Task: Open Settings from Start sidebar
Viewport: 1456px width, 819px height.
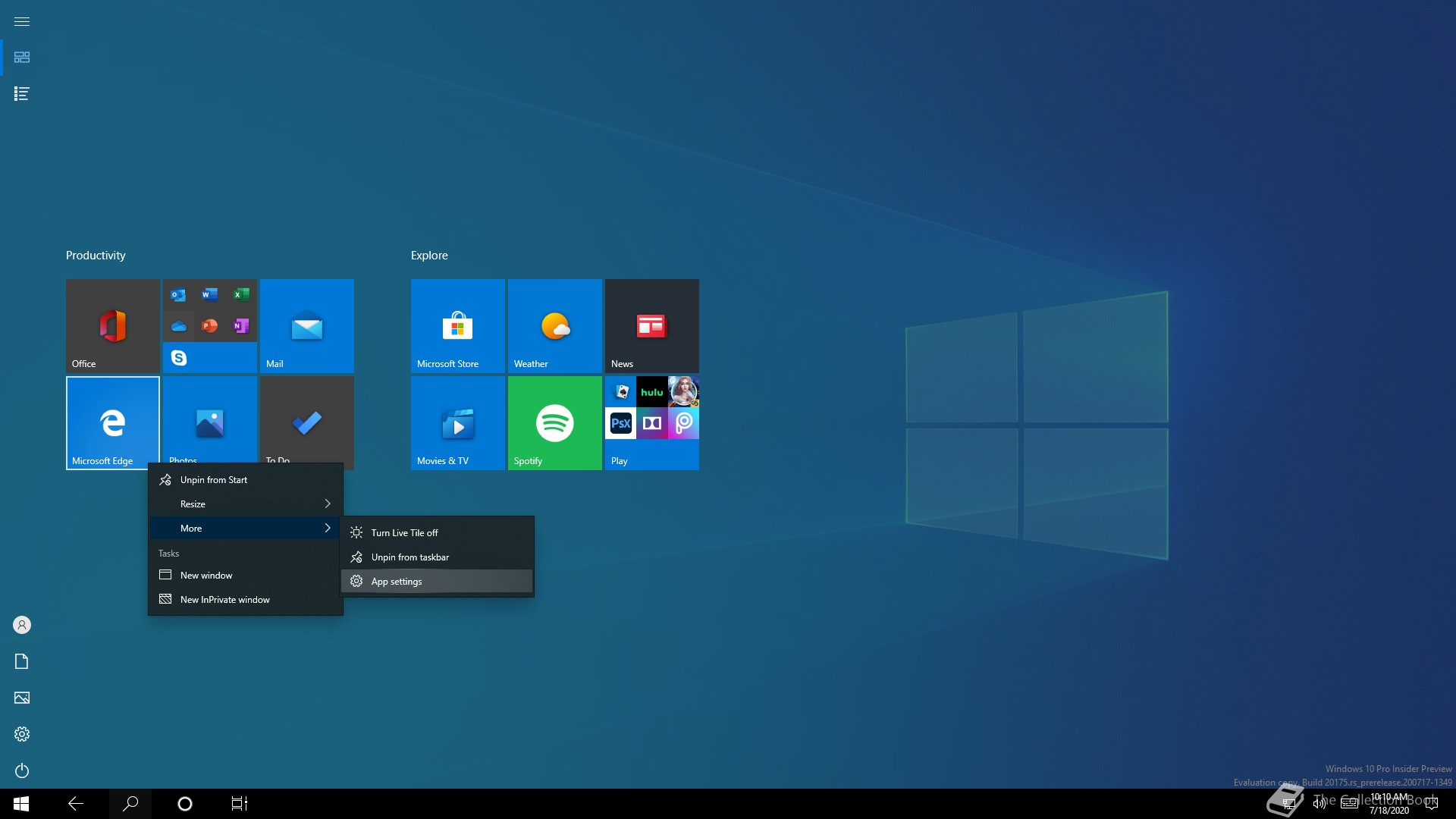Action: pyautogui.click(x=22, y=734)
